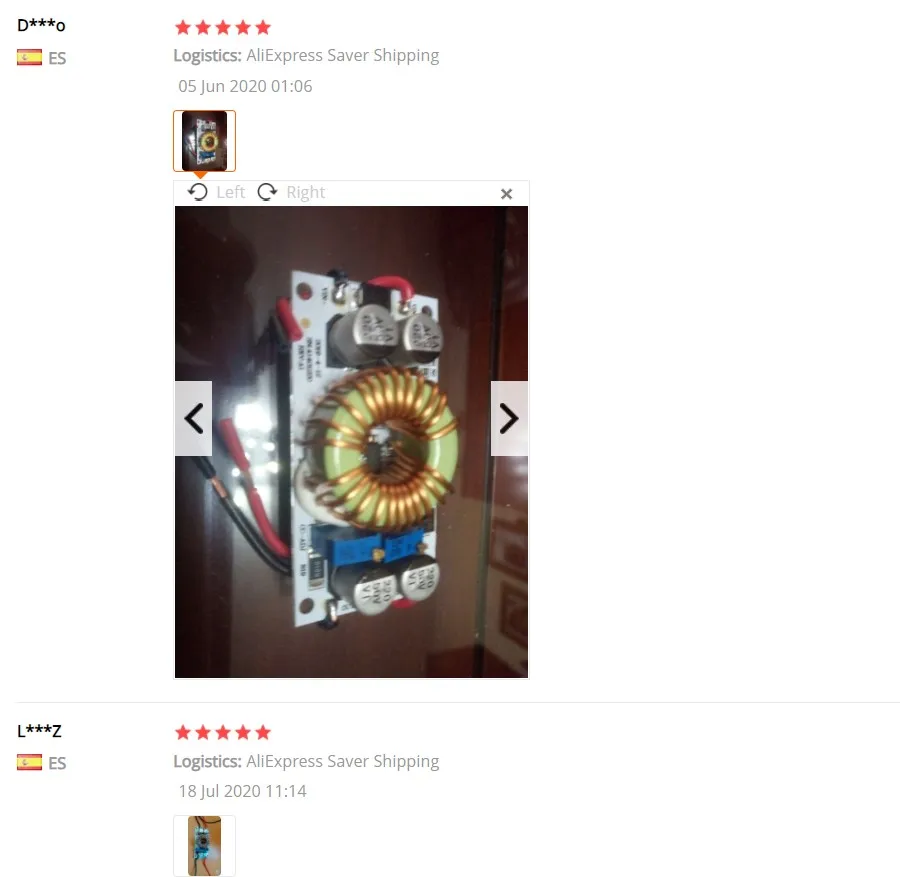Click the five-star rating of D***o's review
900x877 pixels.
click(x=223, y=27)
